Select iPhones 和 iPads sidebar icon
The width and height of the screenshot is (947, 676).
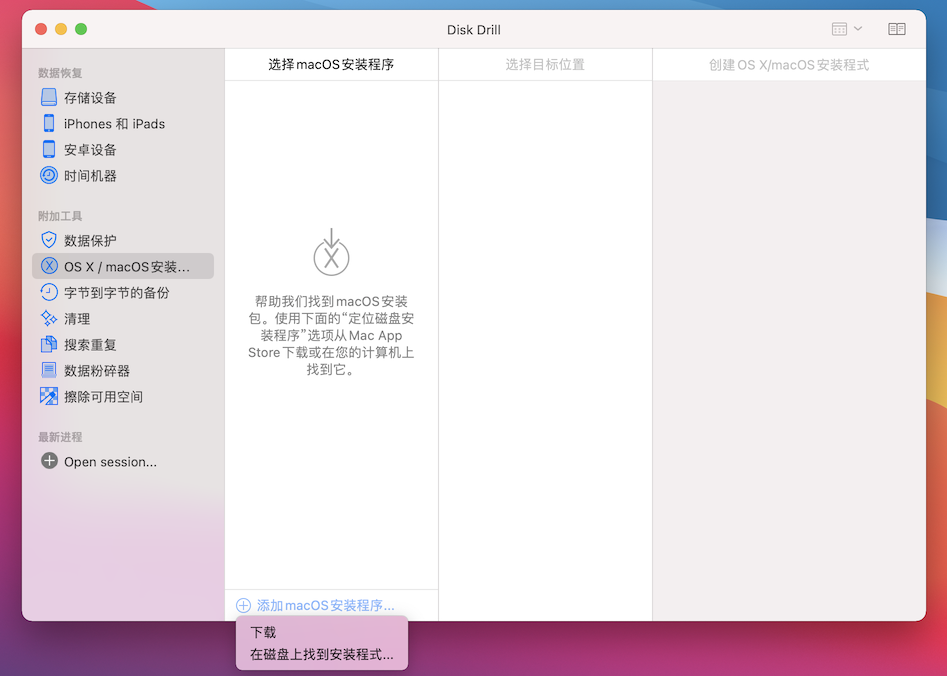coord(49,123)
